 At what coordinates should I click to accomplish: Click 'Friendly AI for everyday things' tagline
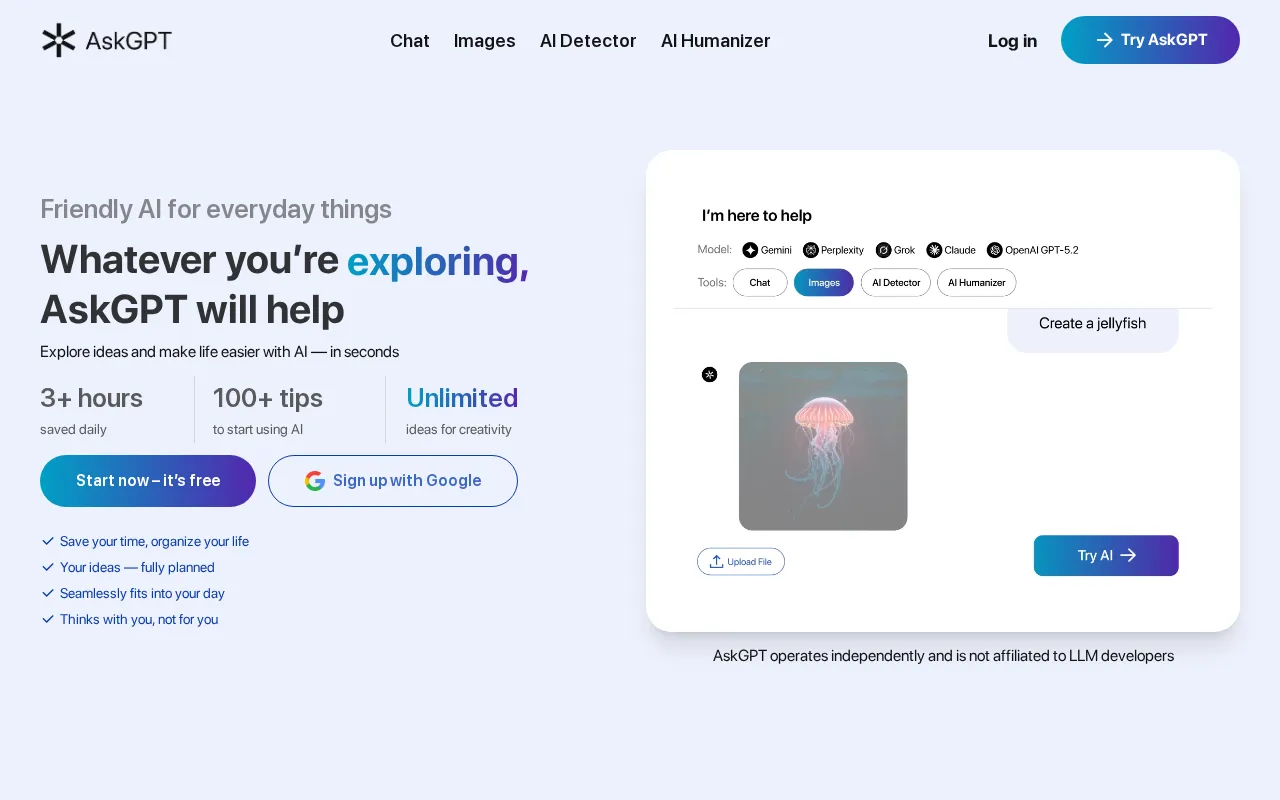pos(216,209)
